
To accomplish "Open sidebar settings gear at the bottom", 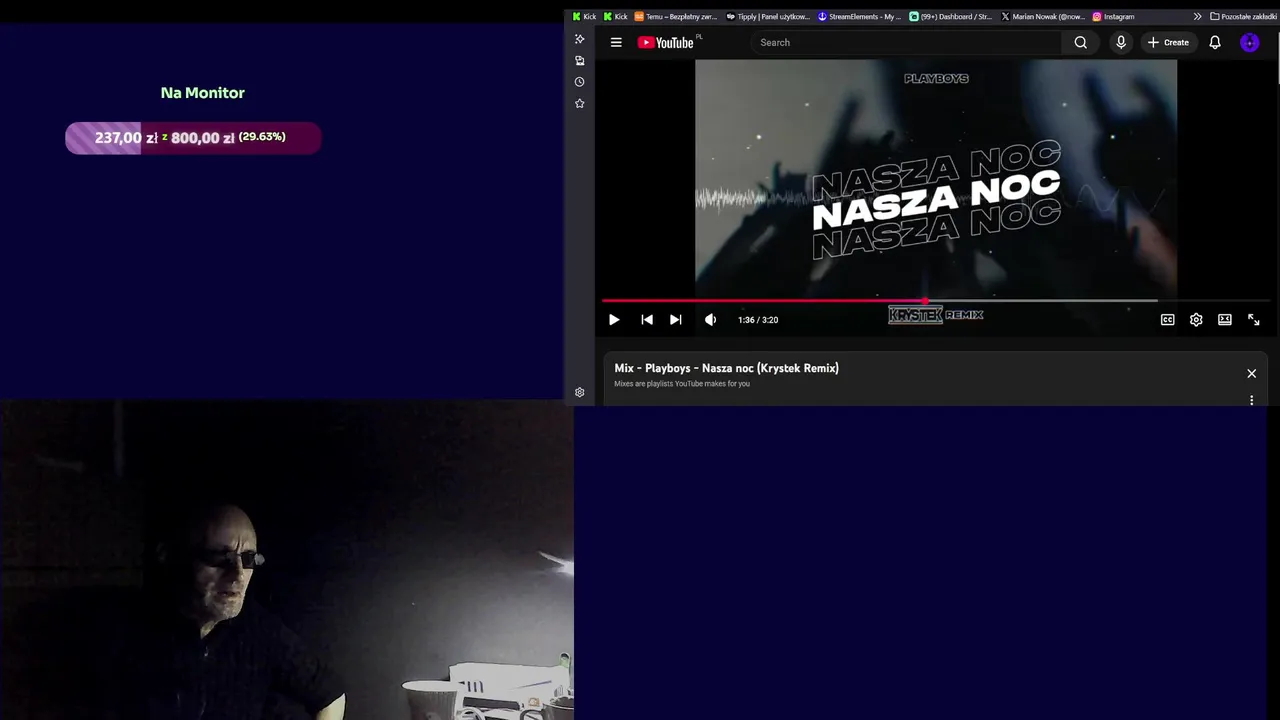I will (x=579, y=392).
